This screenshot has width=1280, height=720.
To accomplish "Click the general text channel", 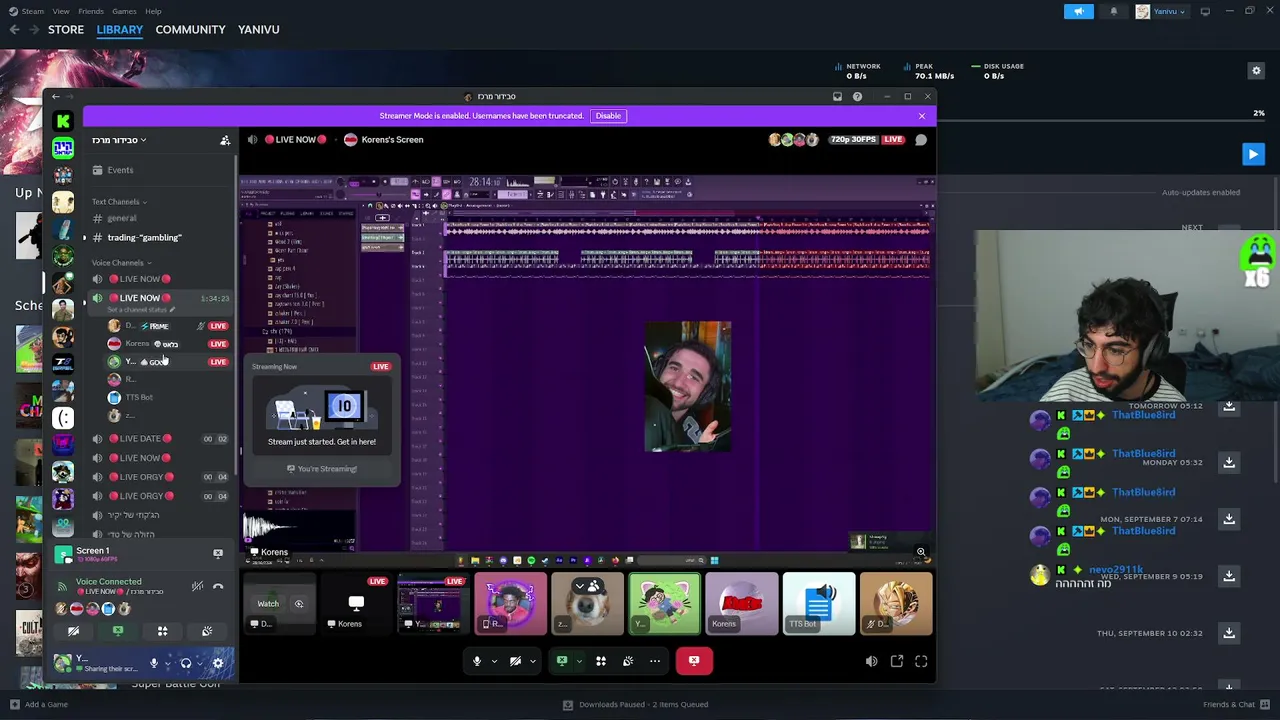I will [x=122, y=218].
